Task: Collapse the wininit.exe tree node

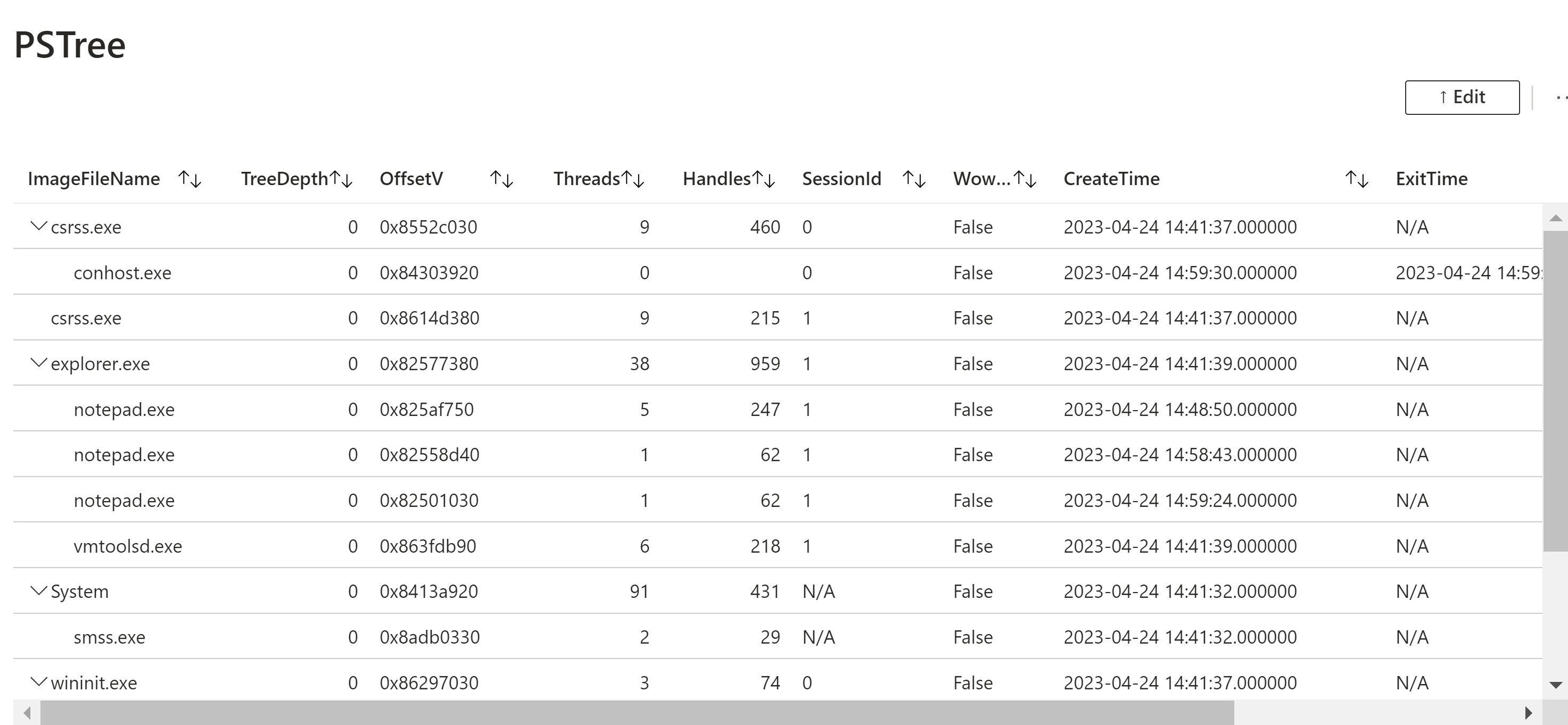Action: pos(38,682)
